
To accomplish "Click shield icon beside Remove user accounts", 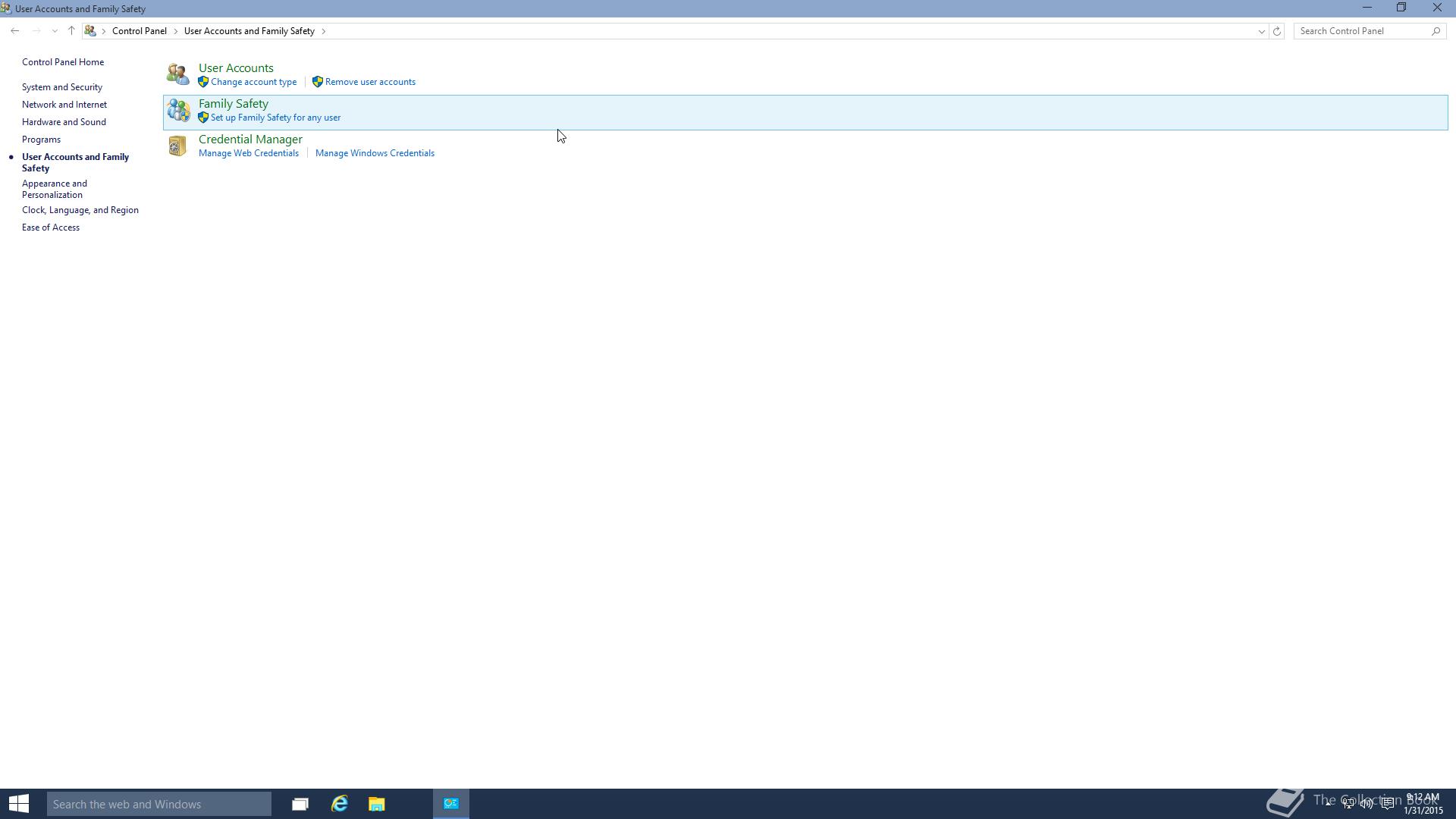I will pyautogui.click(x=318, y=82).
